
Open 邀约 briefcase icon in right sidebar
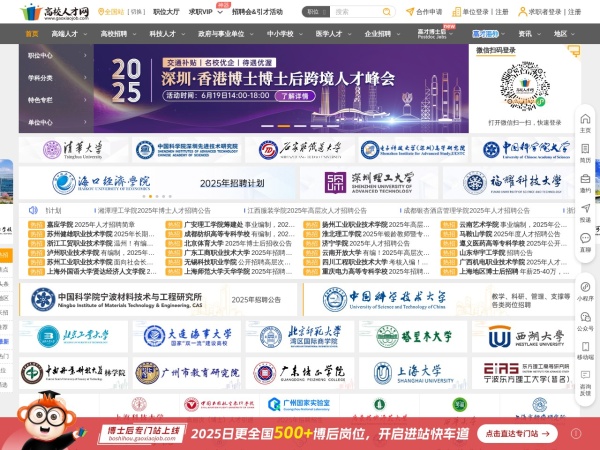(x=585, y=178)
